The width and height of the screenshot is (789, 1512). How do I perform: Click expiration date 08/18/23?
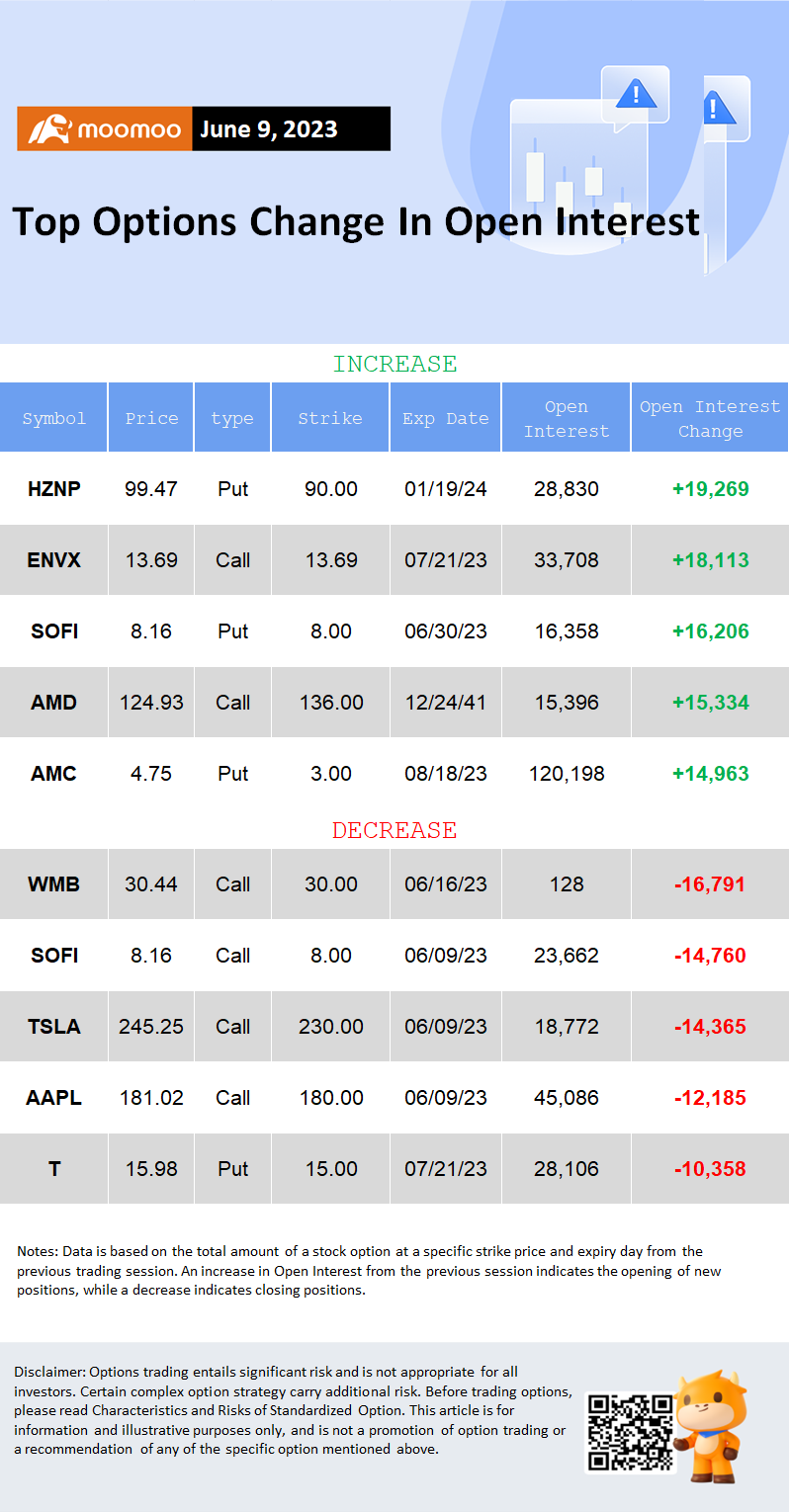click(446, 774)
